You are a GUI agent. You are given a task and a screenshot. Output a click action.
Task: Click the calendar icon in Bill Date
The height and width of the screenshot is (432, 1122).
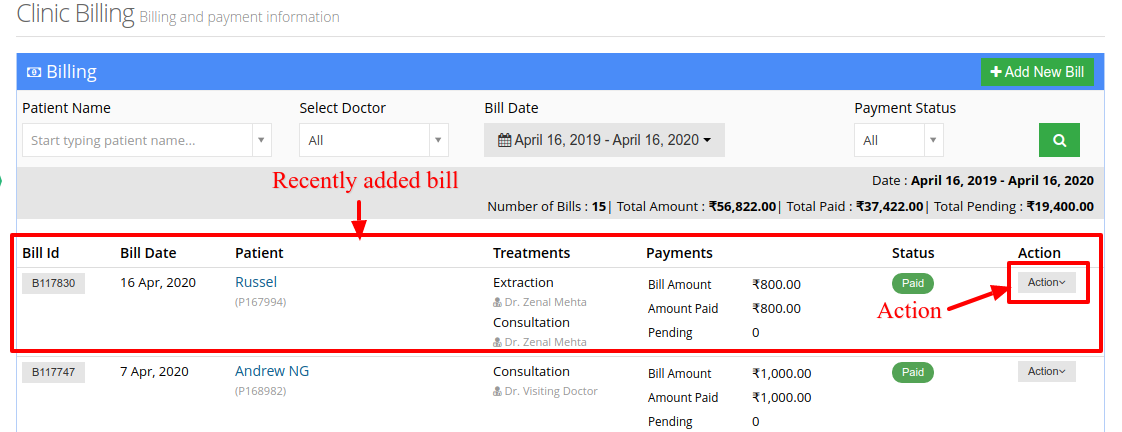[x=504, y=140]
